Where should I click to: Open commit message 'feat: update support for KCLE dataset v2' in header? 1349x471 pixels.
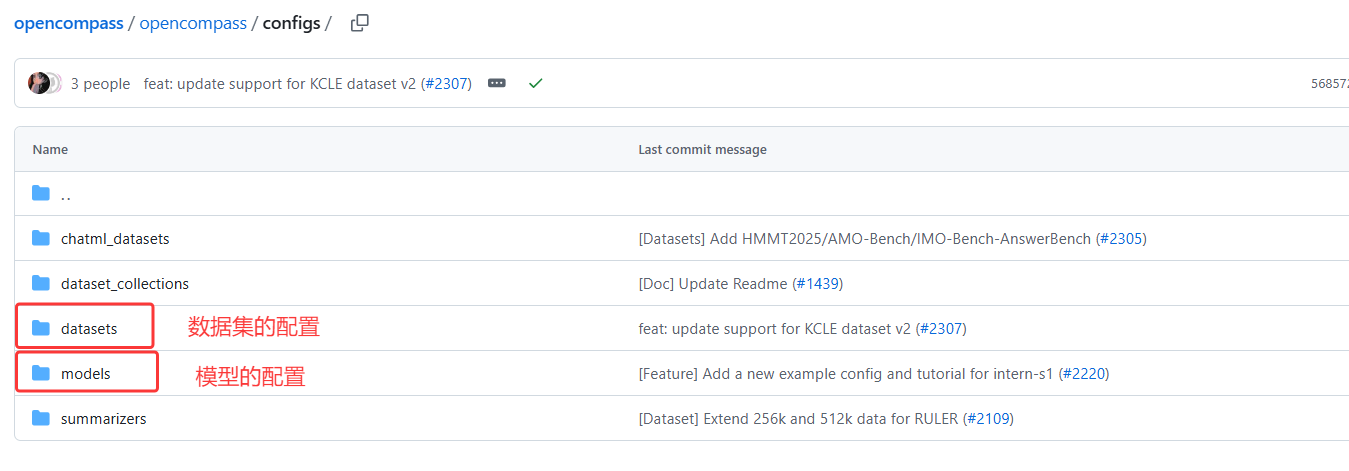[x=279, y=84]
